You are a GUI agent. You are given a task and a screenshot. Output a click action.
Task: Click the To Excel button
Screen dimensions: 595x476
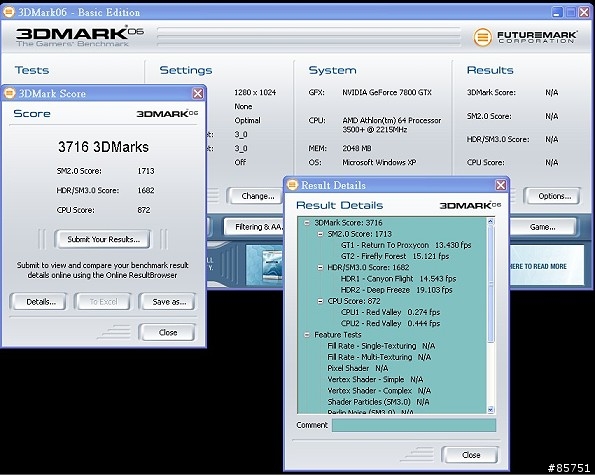(x=103, y=302)
